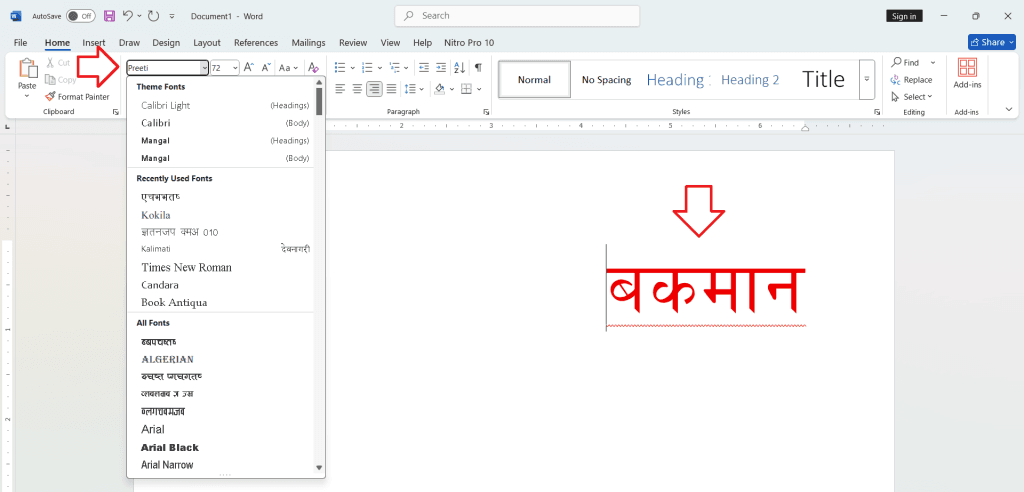Switch to the Review tab
The image size is (1024, 492).
tap(353, 42)
